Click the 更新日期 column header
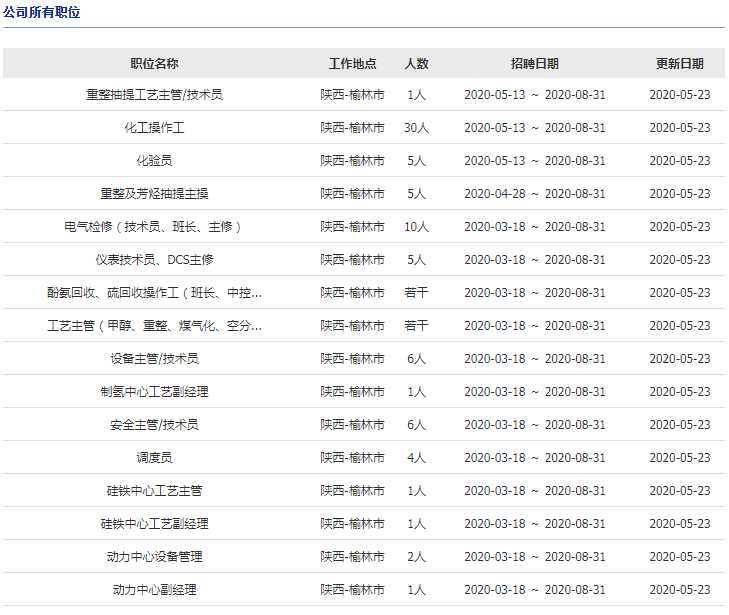The image size is (729, 615). click(680, 64)
